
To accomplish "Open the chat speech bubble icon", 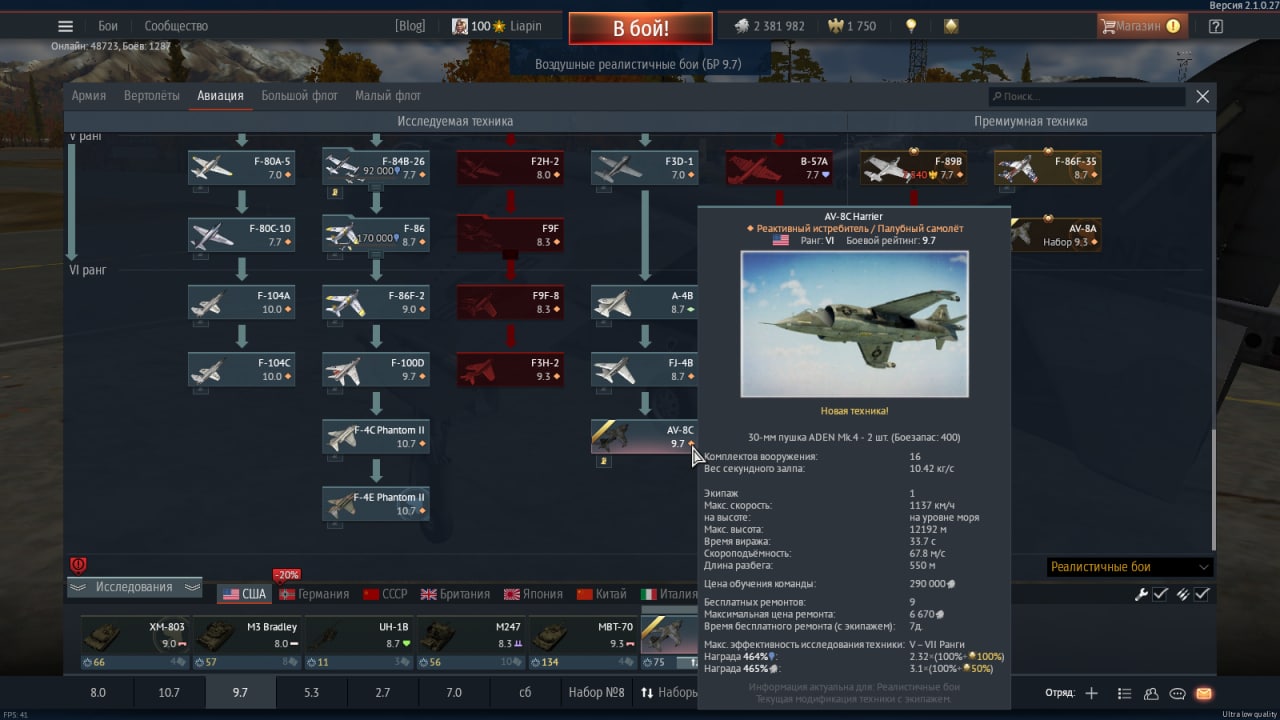I will (1177, 693).
